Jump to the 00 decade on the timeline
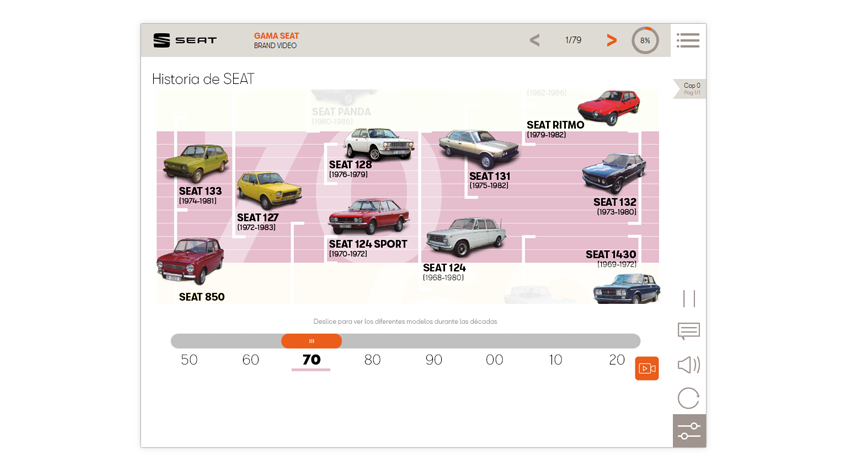 tap(494, 360)
